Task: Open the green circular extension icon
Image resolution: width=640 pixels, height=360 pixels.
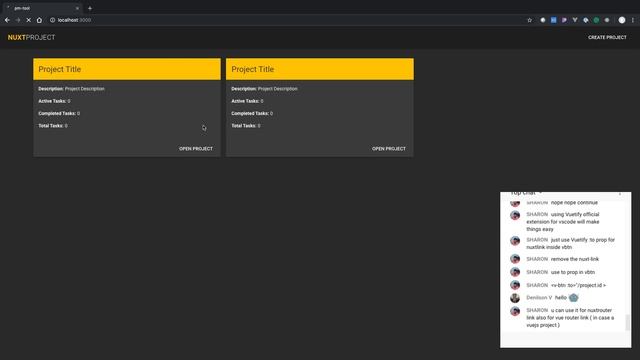Action: (596, 20)
